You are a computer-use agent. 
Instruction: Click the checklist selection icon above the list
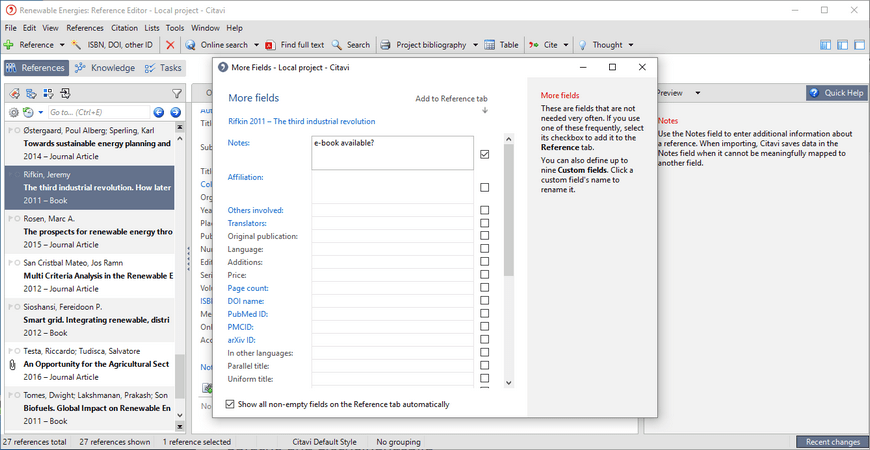click(x=48, y=93)
